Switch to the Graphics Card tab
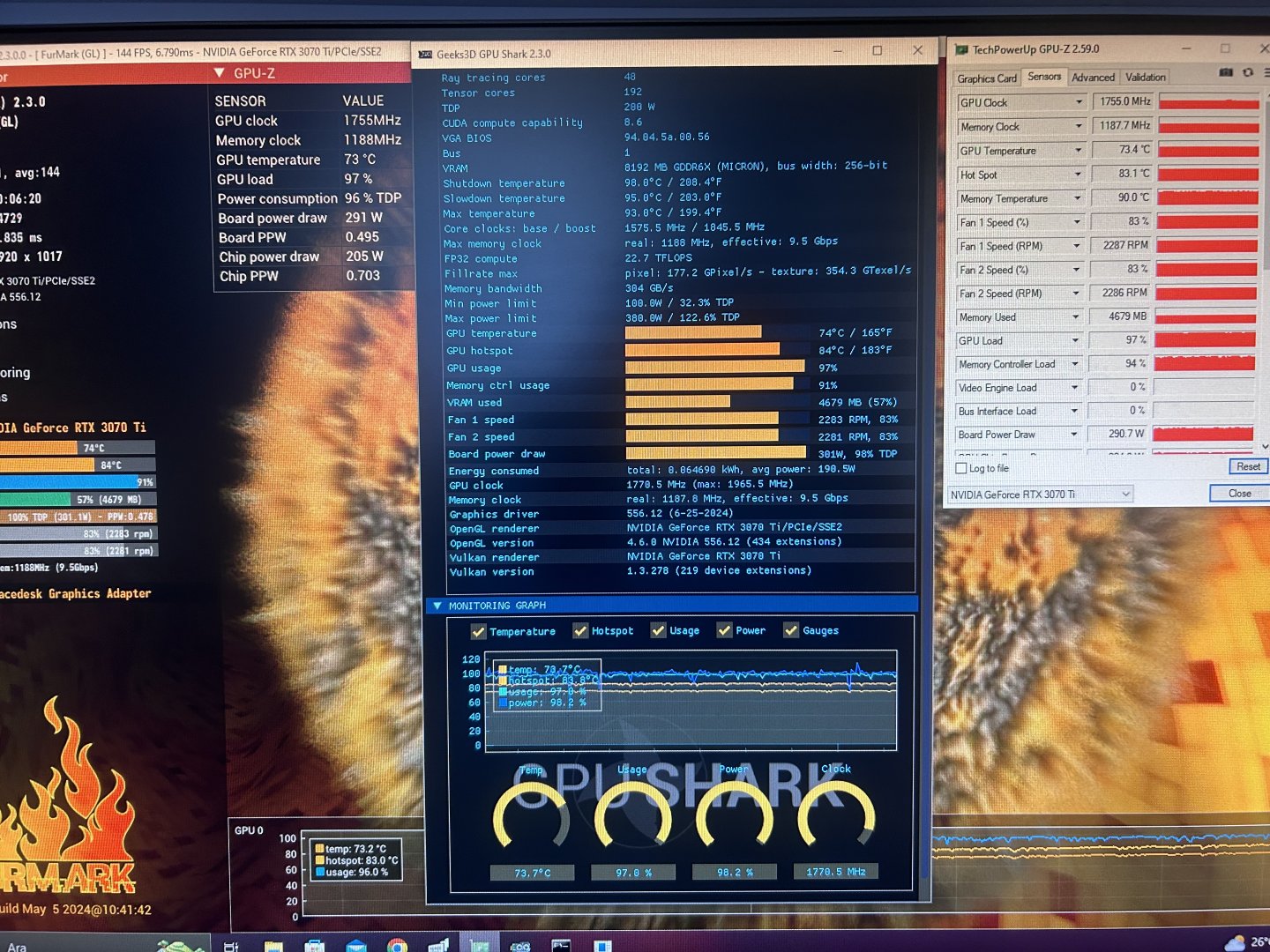The height and width of the screenshot is (952, 1270). [987, 78]
